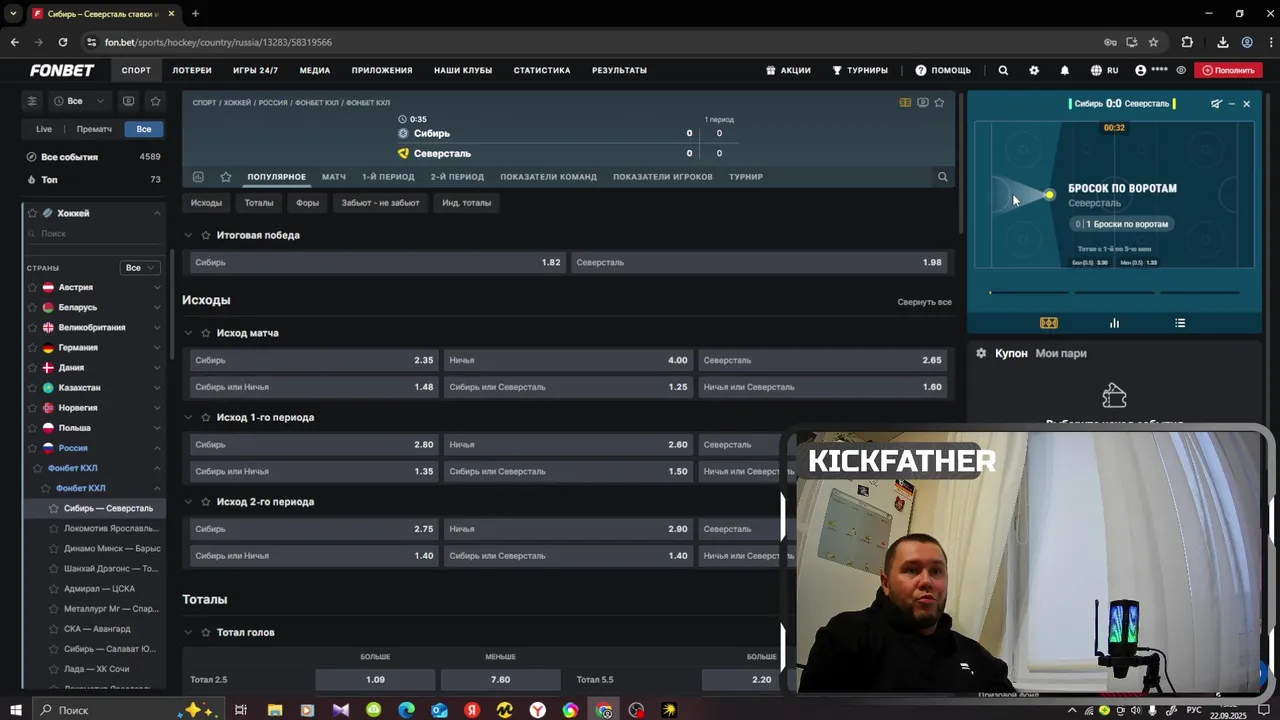
Task: Click match tracker period progress bar
Action: click(x=1115, y=293)
